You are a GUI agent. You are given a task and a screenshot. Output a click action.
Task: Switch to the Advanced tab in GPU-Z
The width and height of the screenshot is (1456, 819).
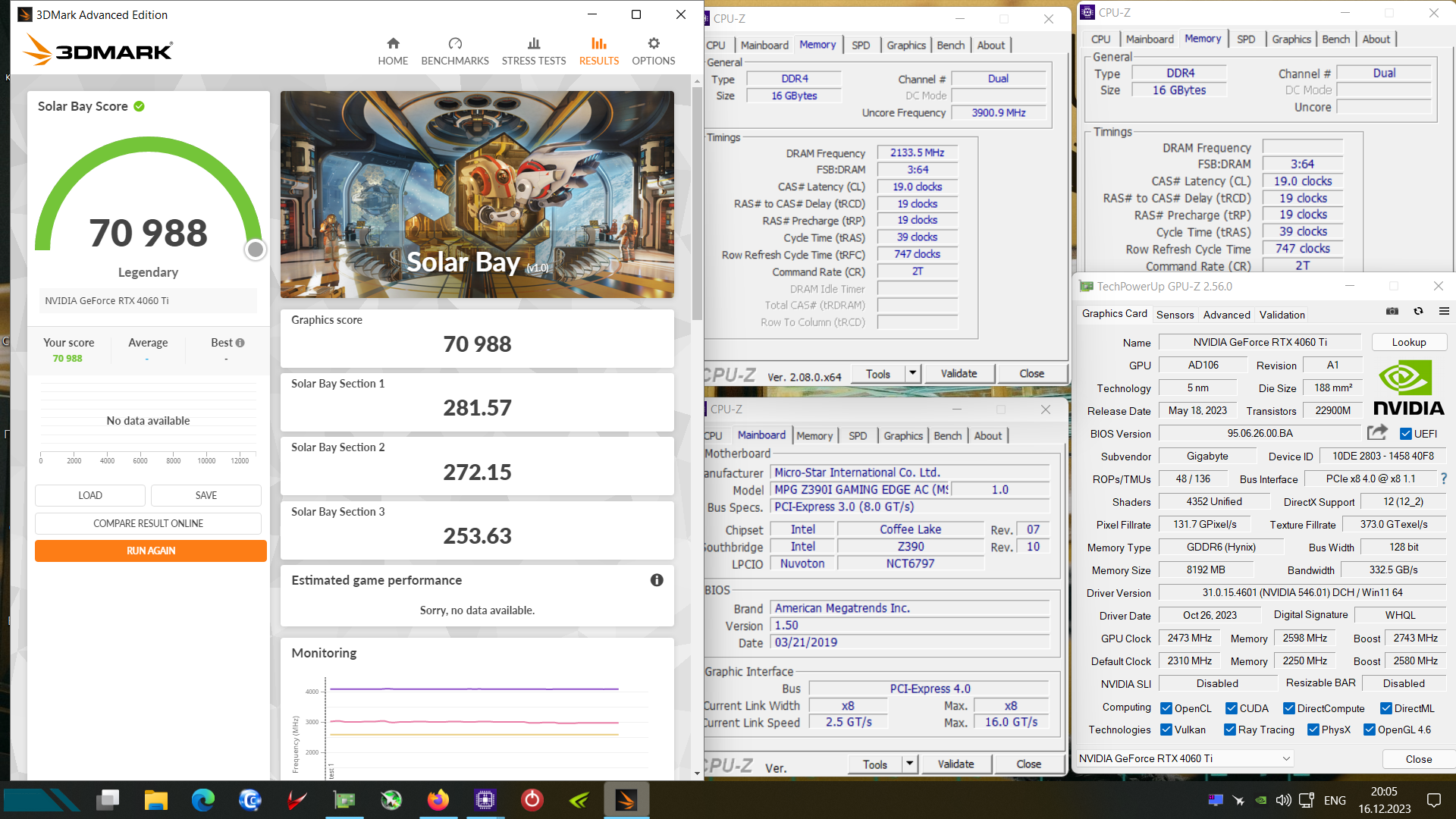[x=1226, y=315]
